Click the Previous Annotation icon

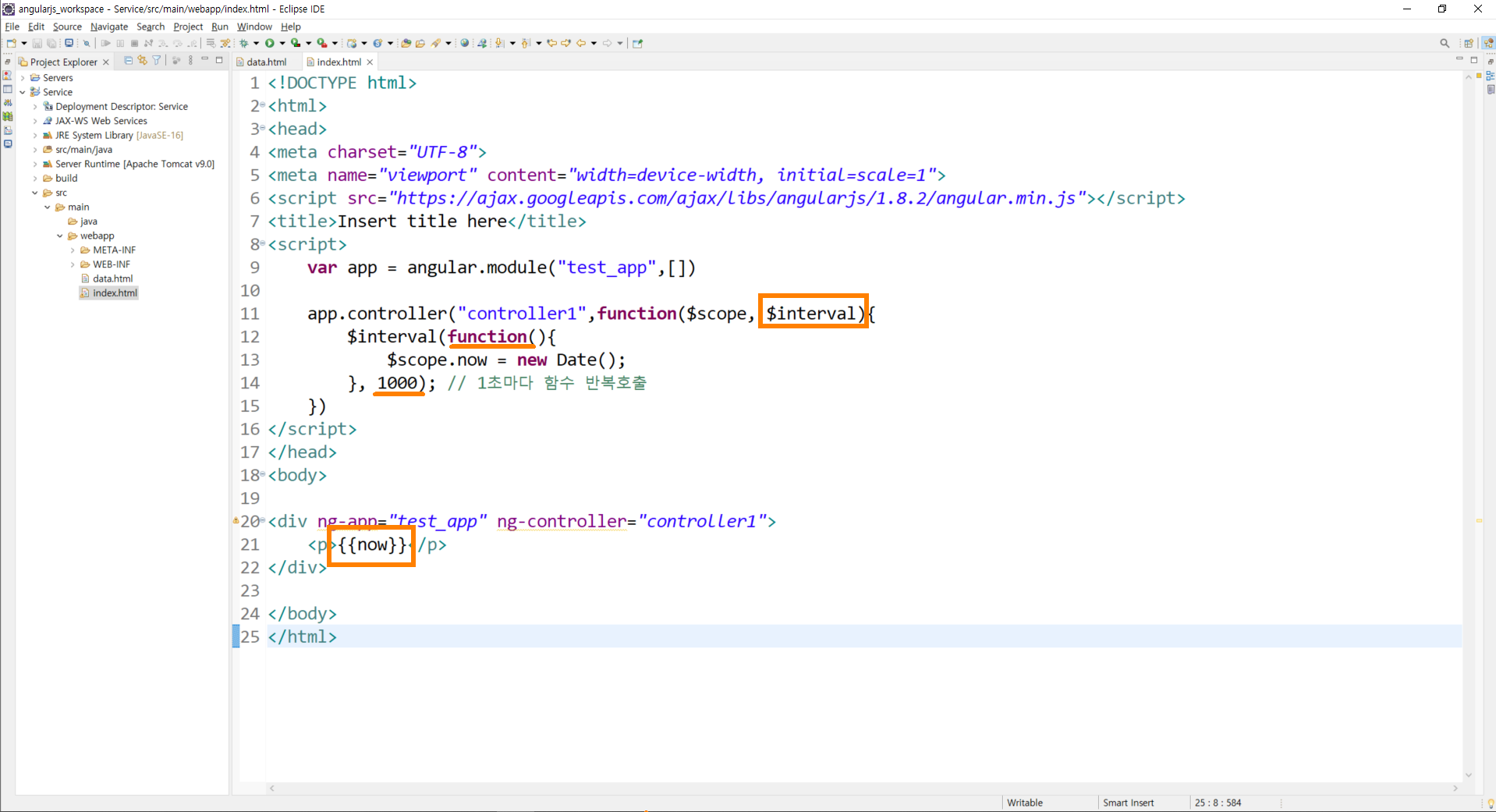[526, 44]
